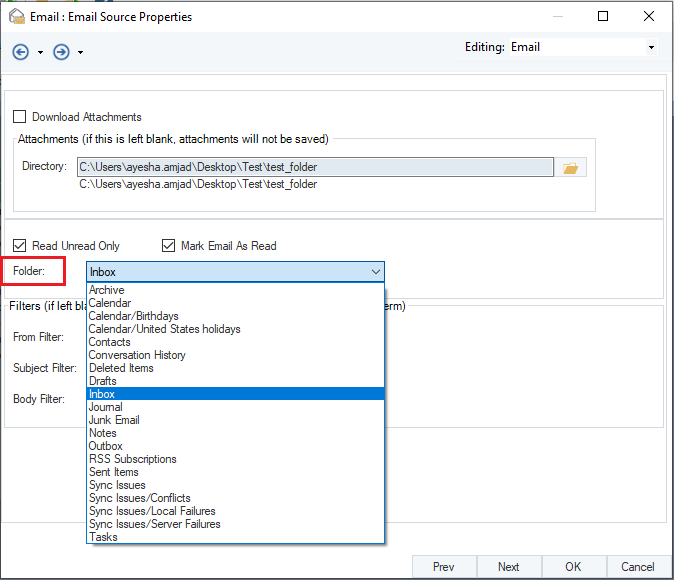Image resolution: width=674 pixels, height=580 pixels.
Task: Select Drafts folder entry
Action: pos(103,381)
